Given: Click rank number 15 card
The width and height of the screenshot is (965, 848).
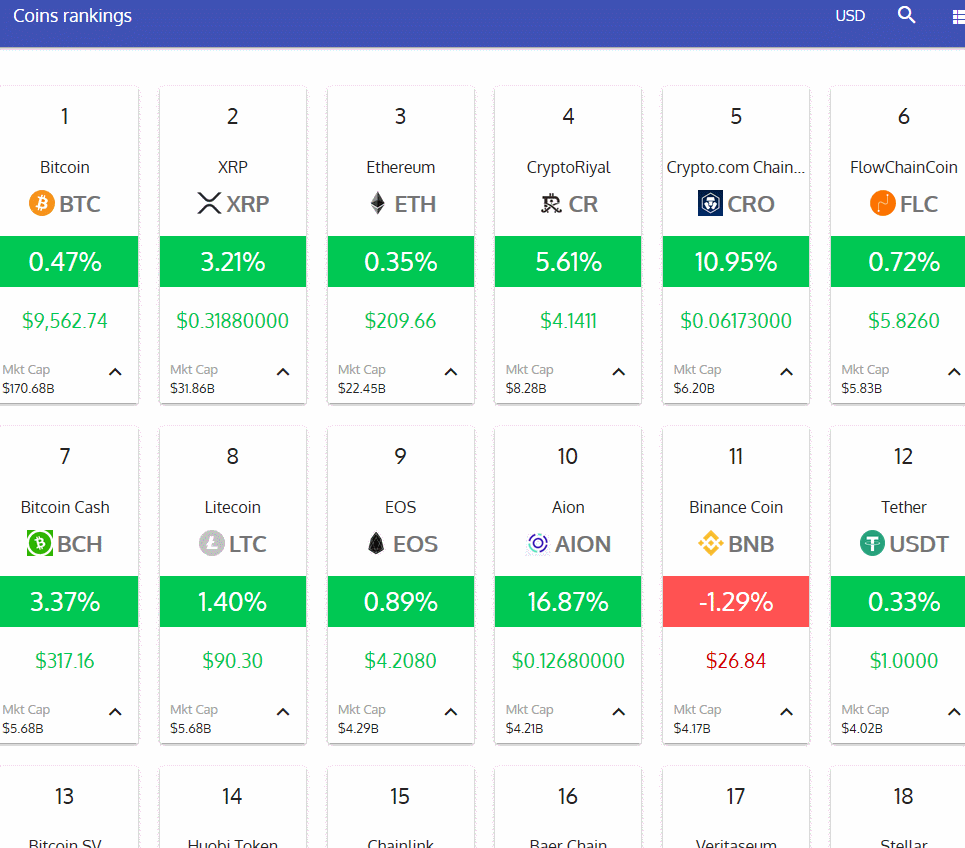Looking at the screenshot, I should click(400, 796).
